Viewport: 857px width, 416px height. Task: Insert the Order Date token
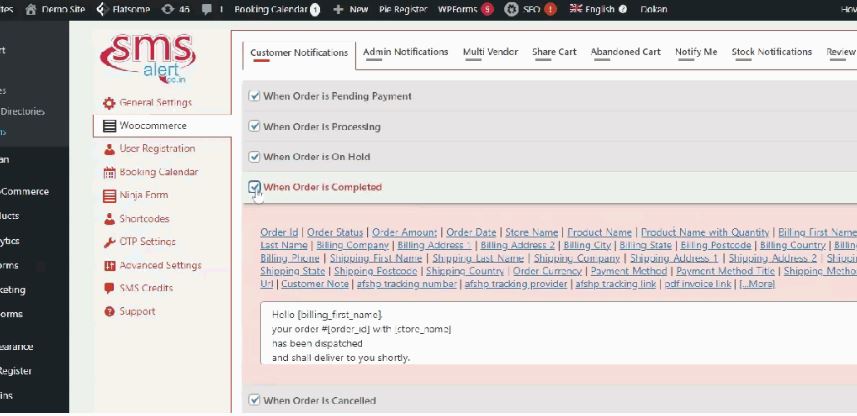coord(471,232)
